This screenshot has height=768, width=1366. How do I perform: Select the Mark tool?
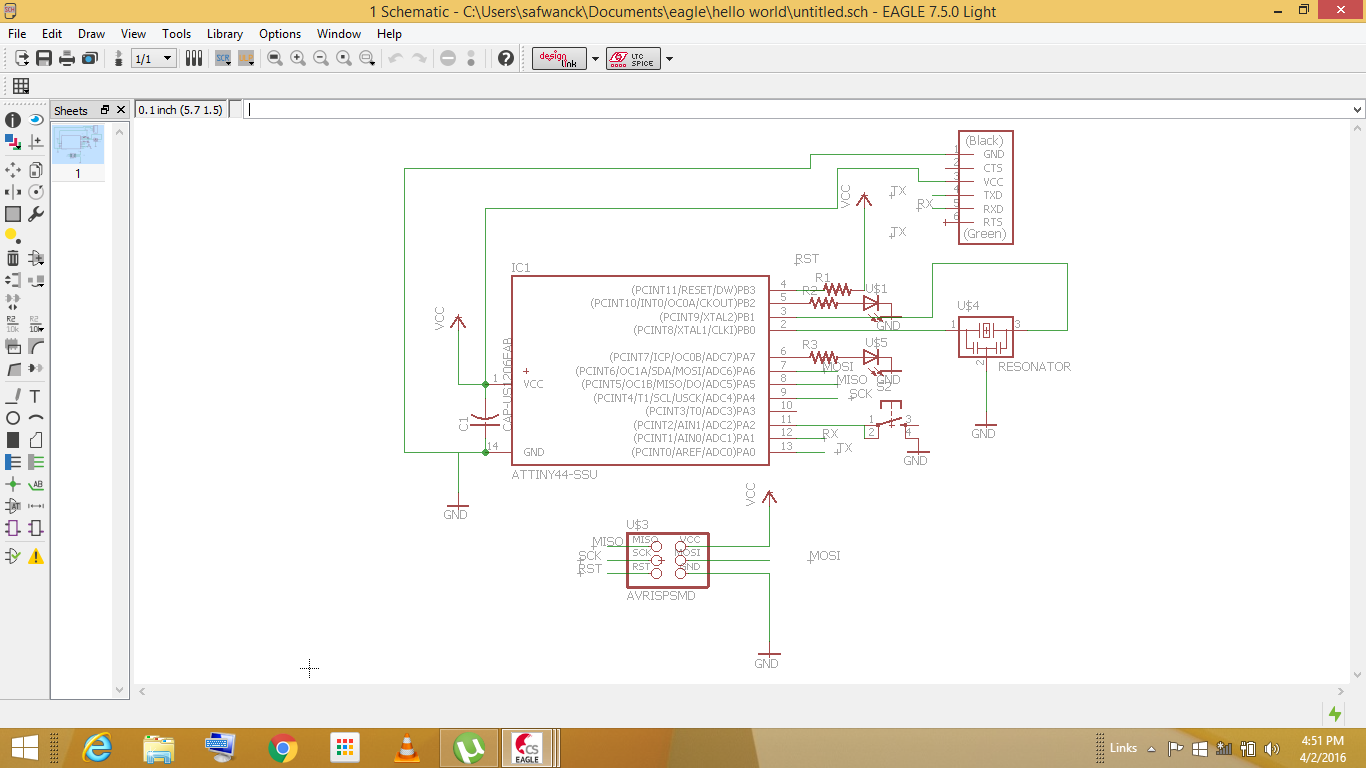36,143
